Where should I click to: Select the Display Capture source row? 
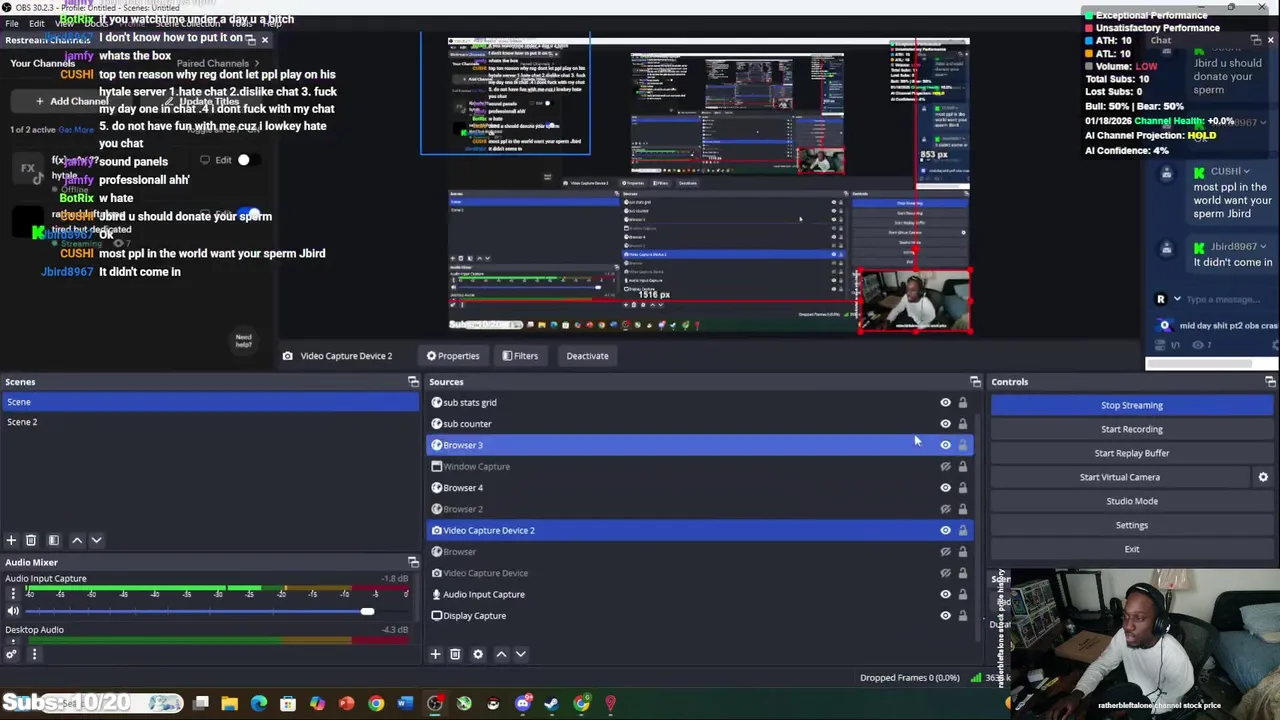tap(700, 616)
